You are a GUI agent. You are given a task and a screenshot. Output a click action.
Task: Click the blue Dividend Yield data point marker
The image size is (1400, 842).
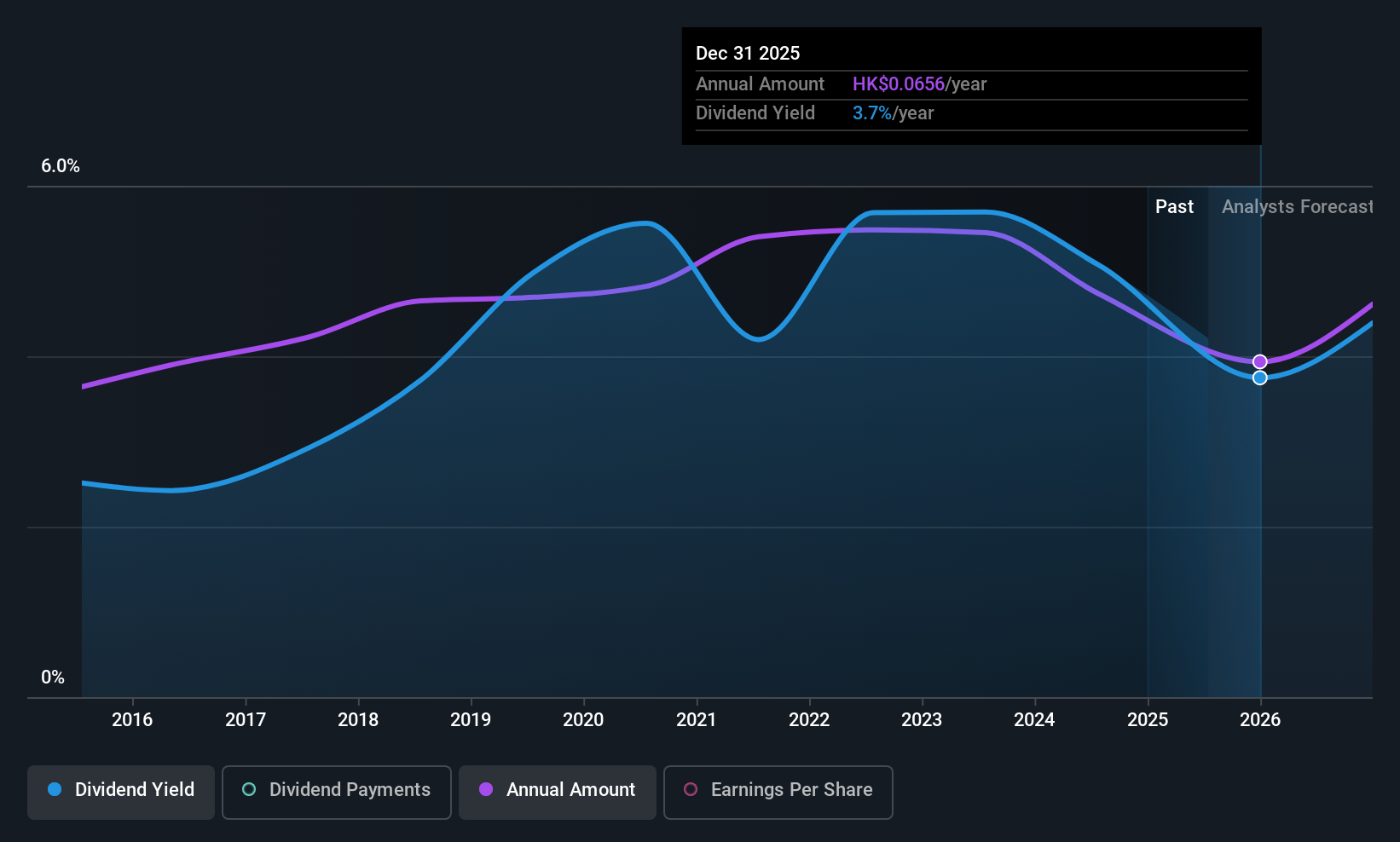[1260, 378]
